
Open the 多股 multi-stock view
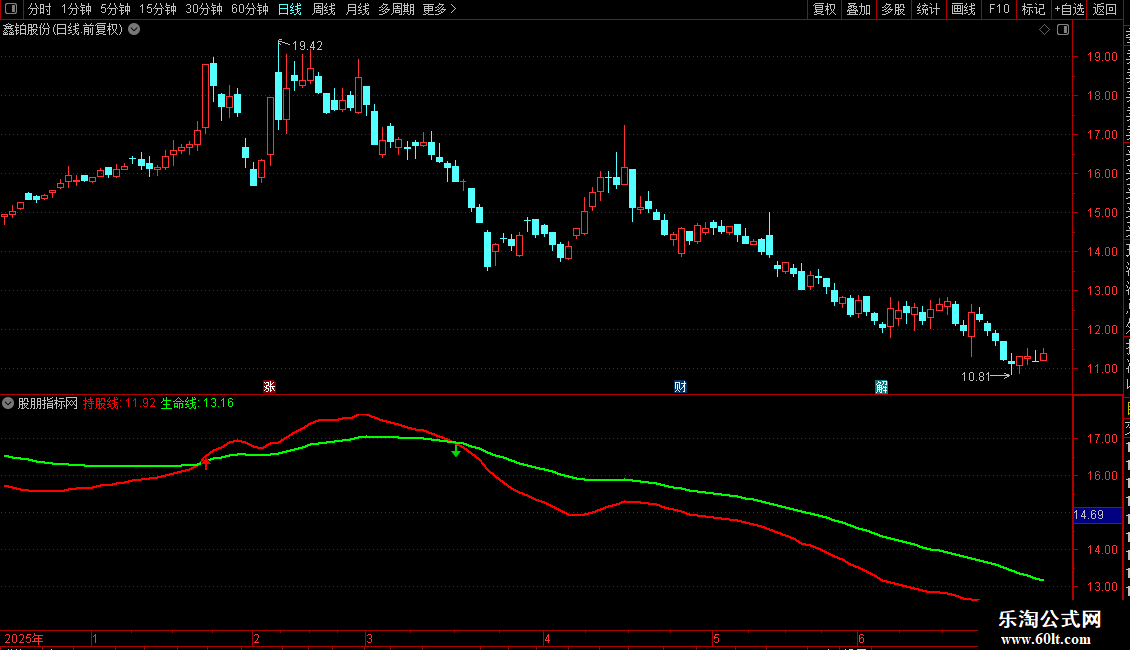click(893, 9)
